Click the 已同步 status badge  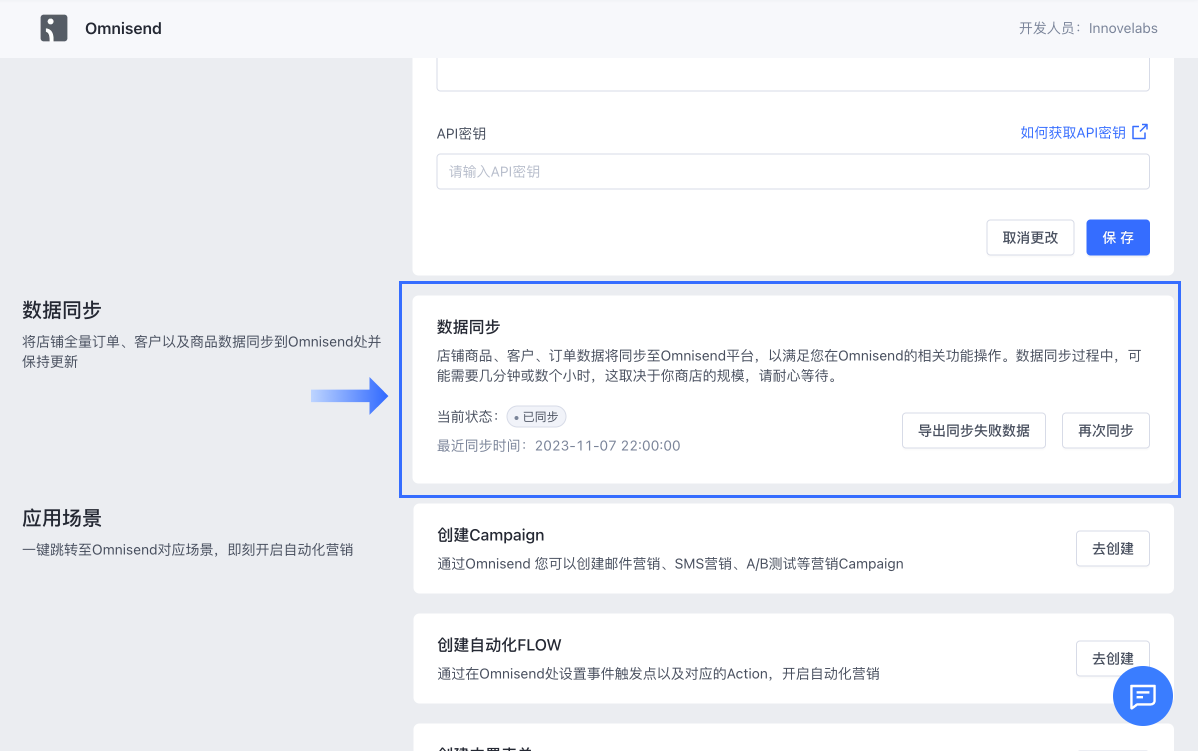click(x=536, y=416)
